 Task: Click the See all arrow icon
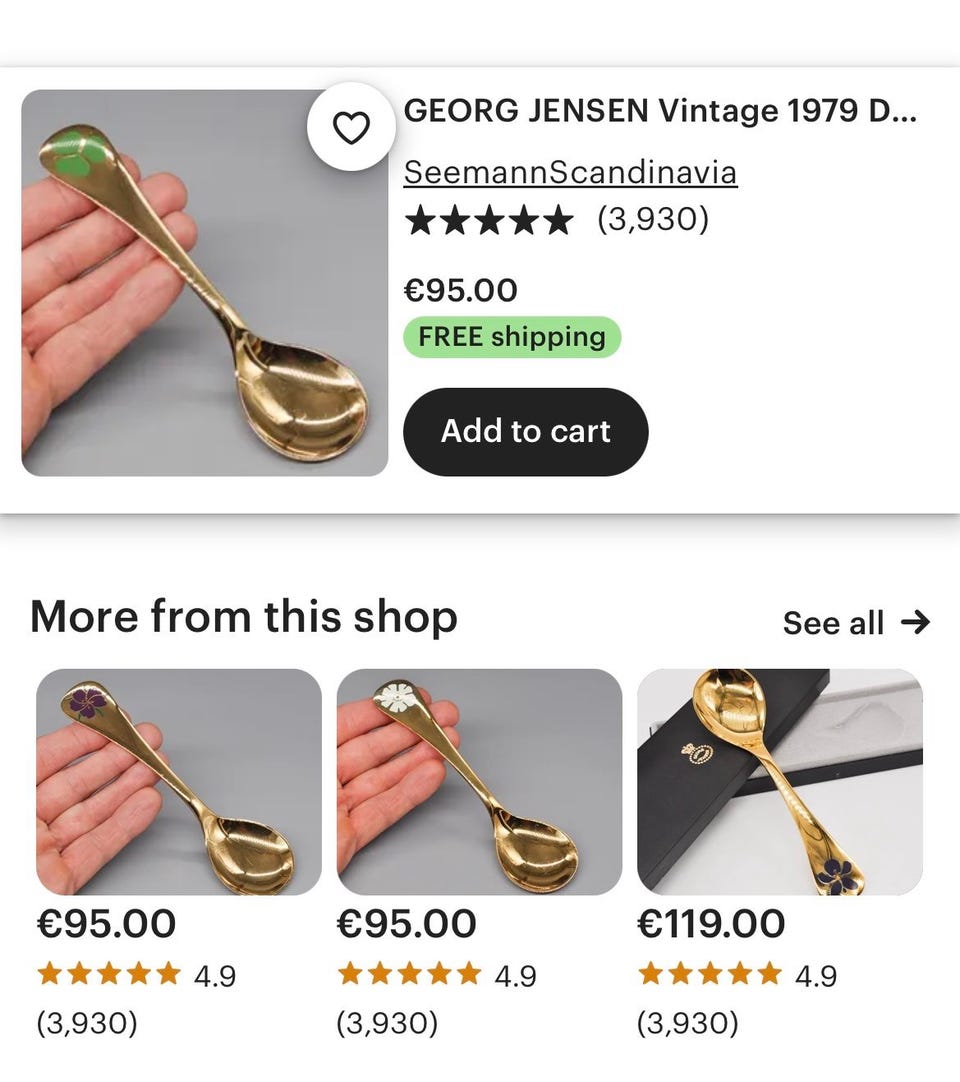point(915,622)
